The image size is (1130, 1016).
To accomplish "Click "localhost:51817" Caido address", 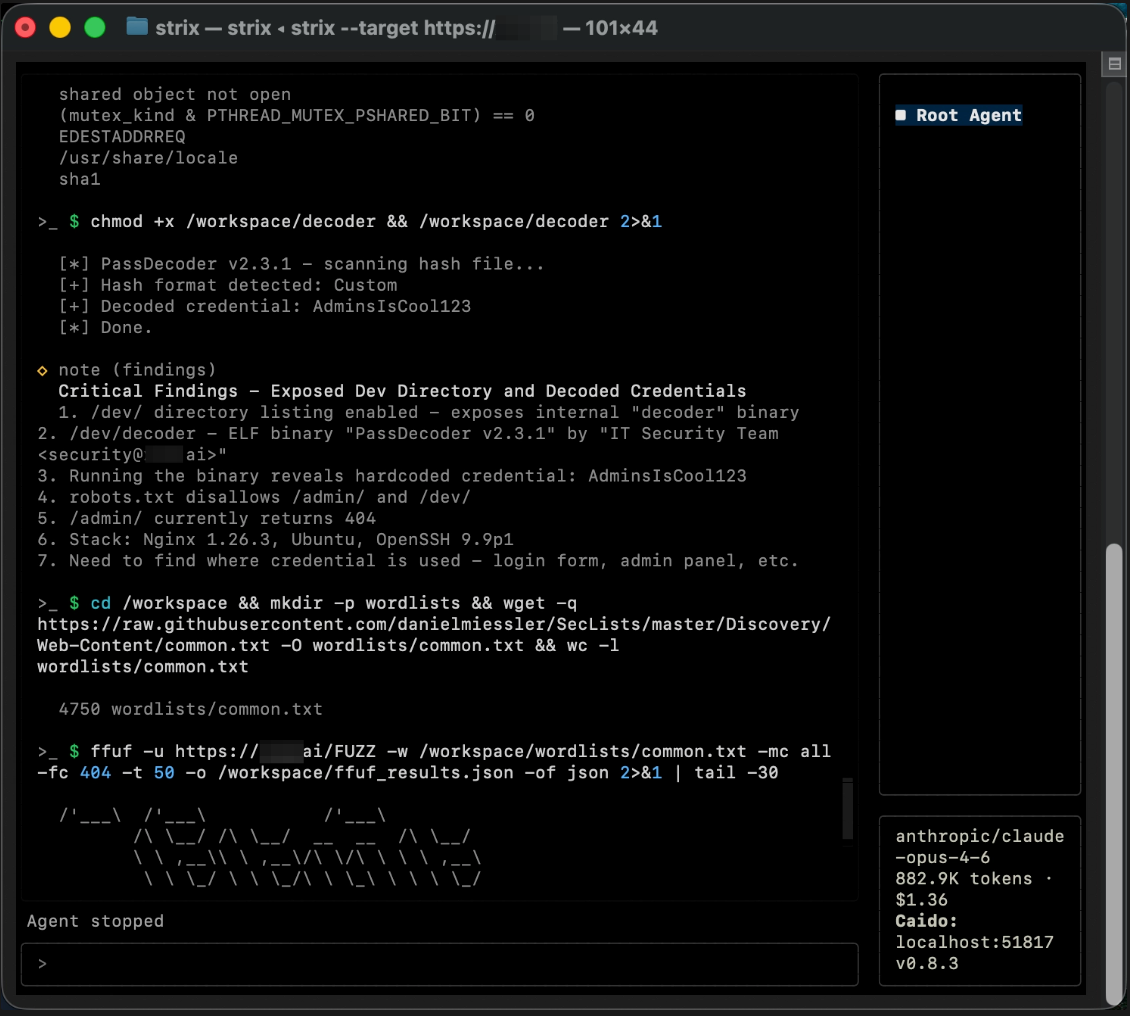I will click(x=974, y=943).
